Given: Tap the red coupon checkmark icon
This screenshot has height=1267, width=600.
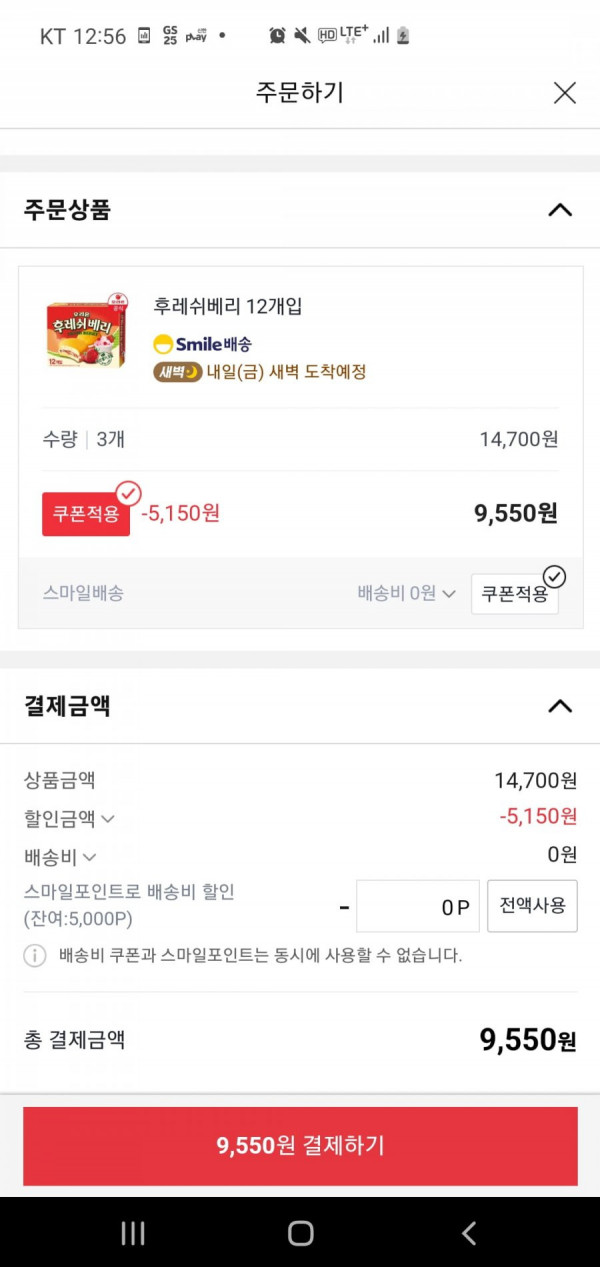Looking at the screenshot, I should 128,493.
